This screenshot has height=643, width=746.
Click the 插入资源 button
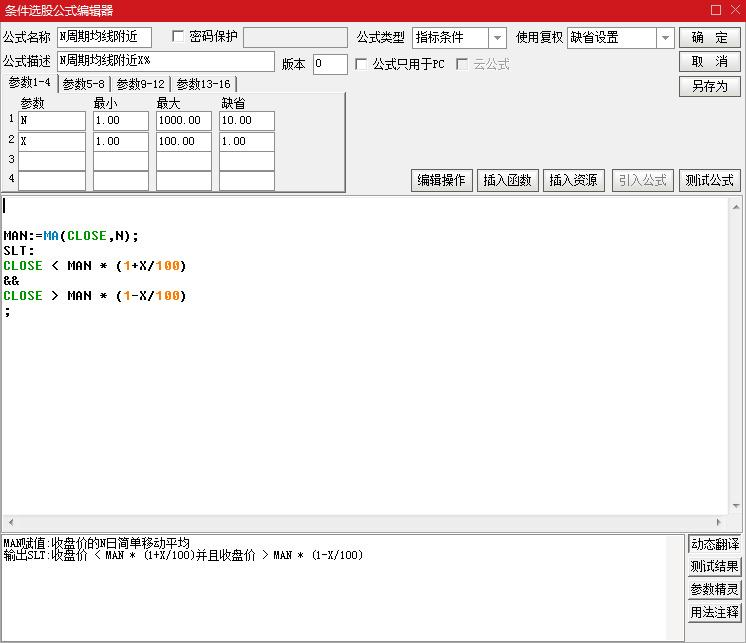point(574,180)
